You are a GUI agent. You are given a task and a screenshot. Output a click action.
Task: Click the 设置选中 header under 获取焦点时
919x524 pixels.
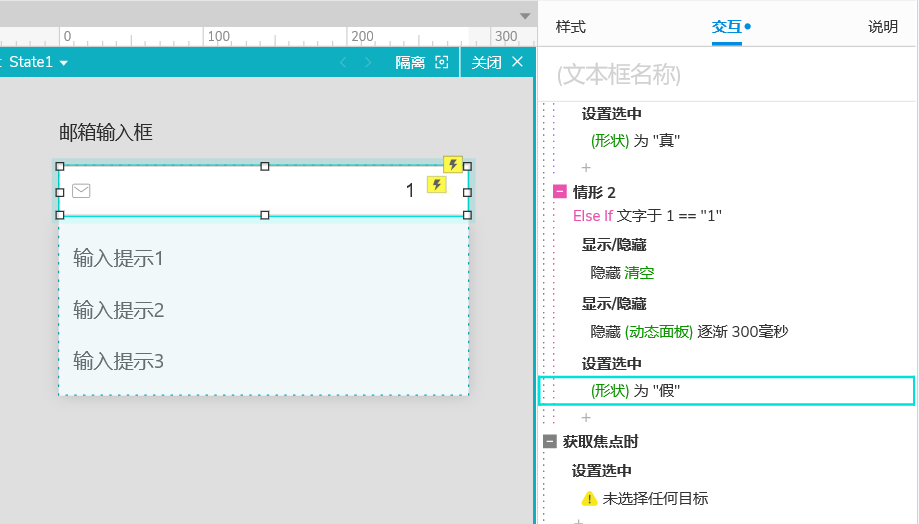(602, 471)
